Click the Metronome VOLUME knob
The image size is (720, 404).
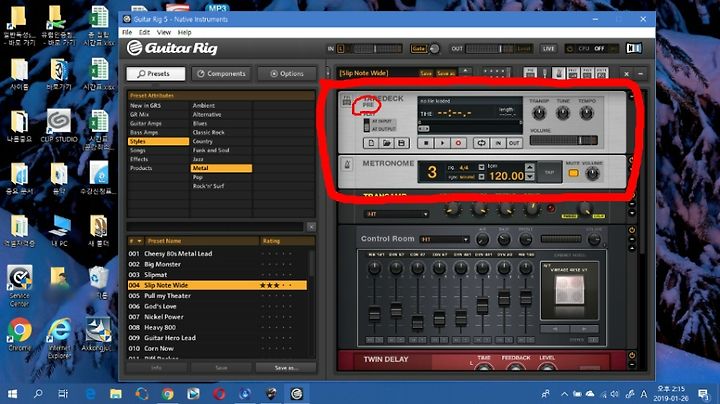pyautogui.click(x=592, y=174)
